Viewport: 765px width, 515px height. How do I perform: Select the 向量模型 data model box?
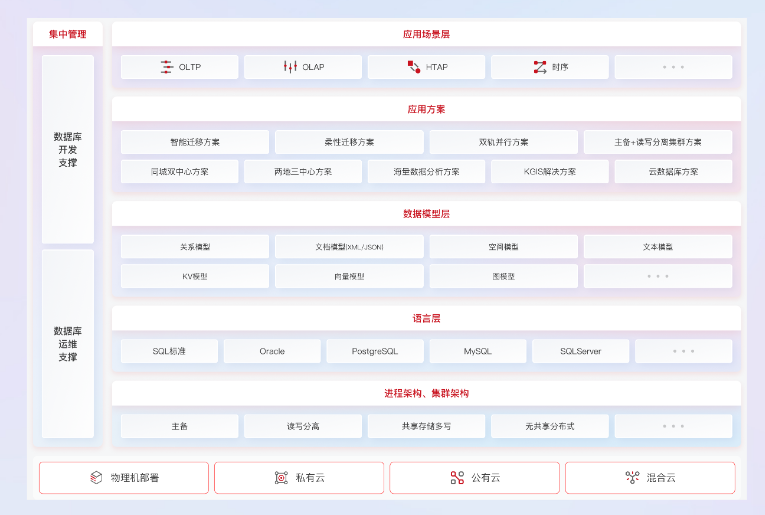(x=349, y=276)
